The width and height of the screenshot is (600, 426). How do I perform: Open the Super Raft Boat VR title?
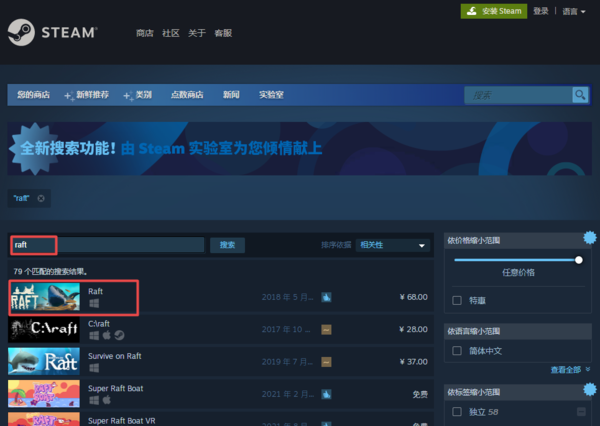point(122,421)
